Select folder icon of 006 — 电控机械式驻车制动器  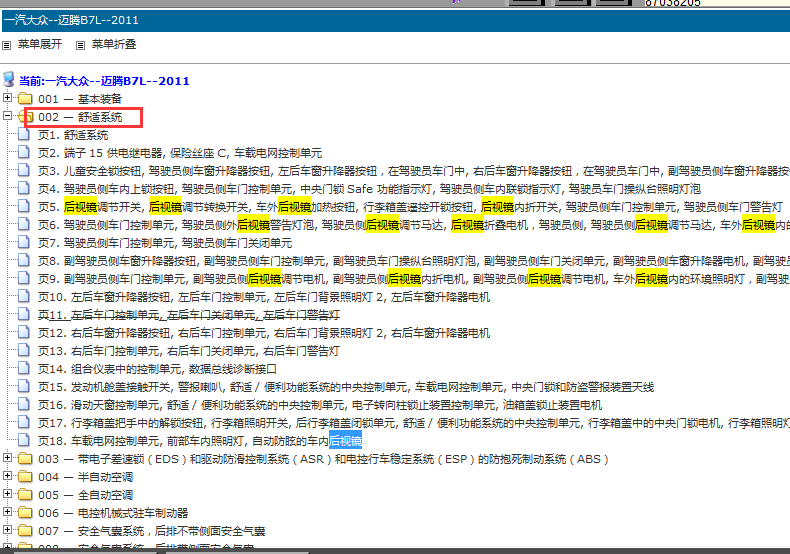(x=25, y=513)
